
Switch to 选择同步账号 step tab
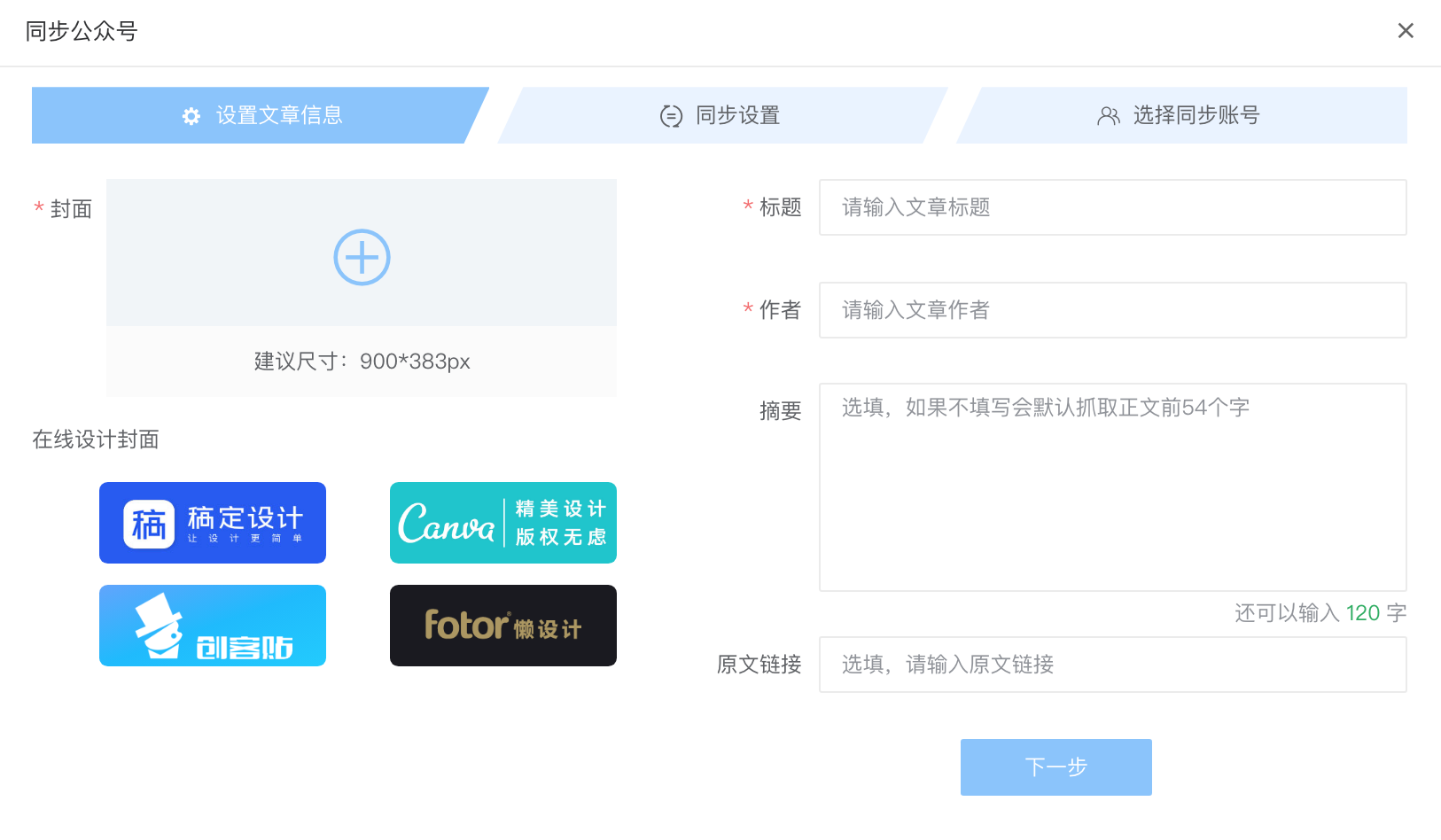click(1182, 115)
